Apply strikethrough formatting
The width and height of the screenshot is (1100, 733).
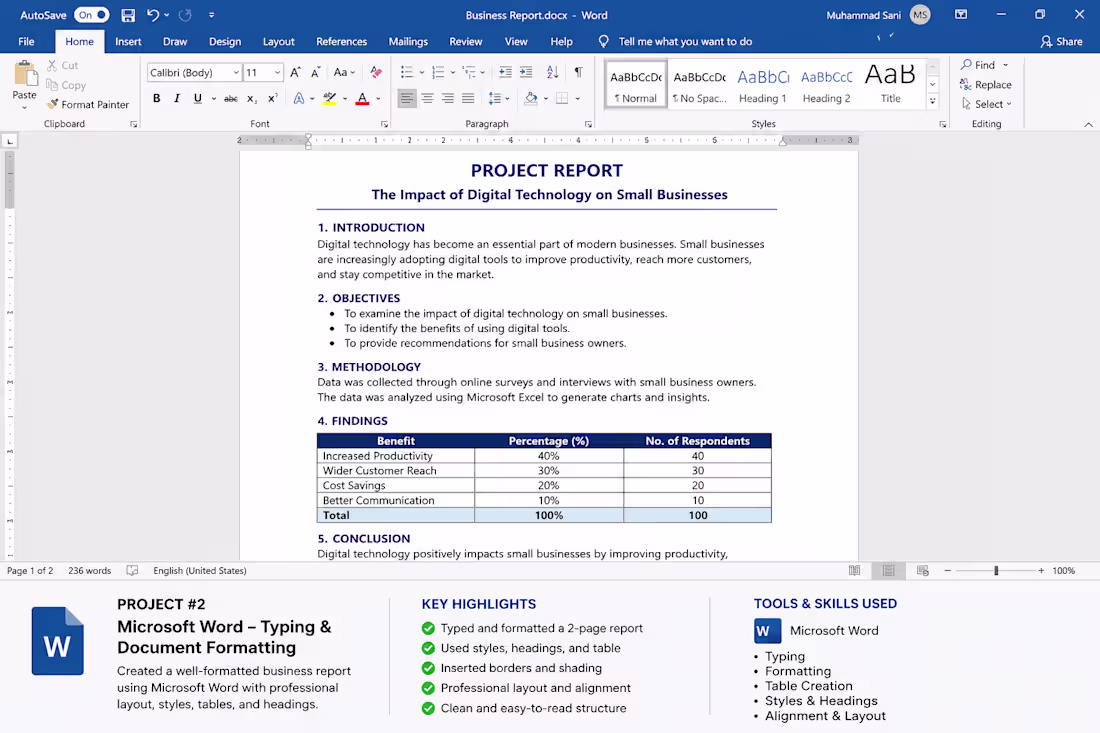tap(231, 99)
